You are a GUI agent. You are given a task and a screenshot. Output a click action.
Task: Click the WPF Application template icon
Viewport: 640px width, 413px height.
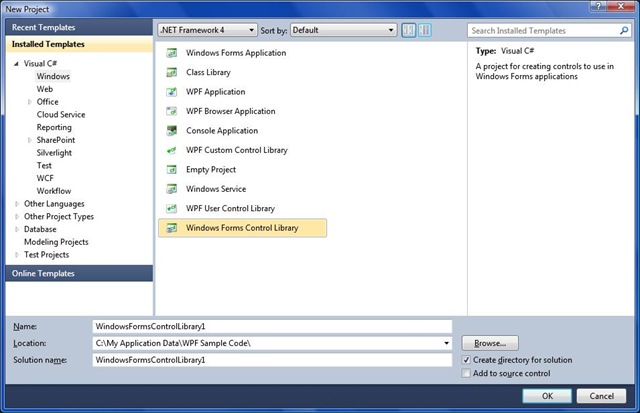pos(172,92)
